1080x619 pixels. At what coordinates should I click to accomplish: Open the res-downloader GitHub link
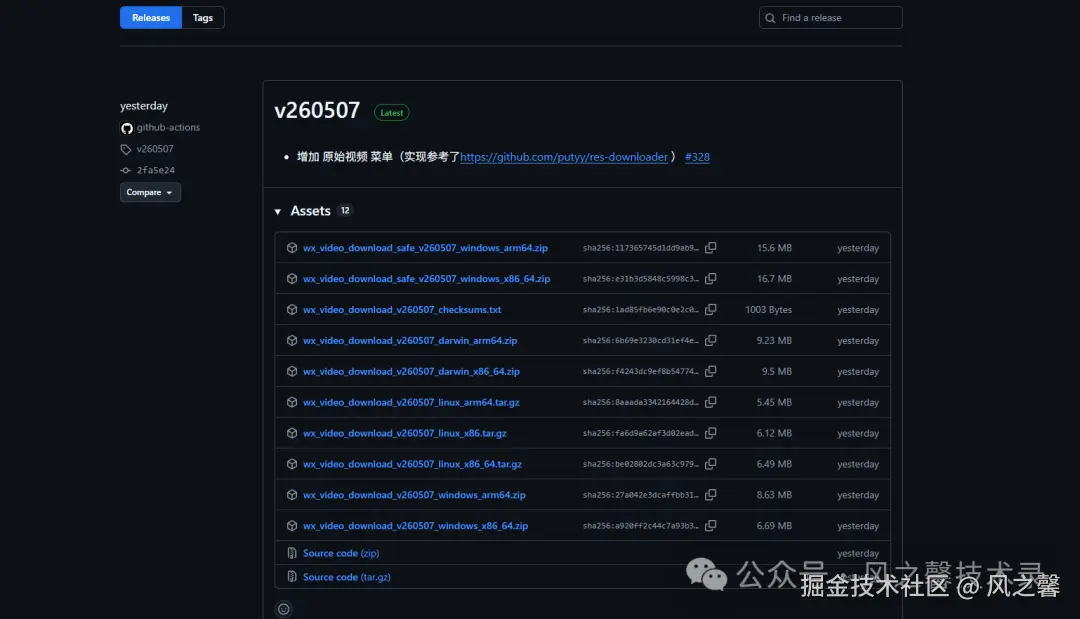click(x=563, y=157)
